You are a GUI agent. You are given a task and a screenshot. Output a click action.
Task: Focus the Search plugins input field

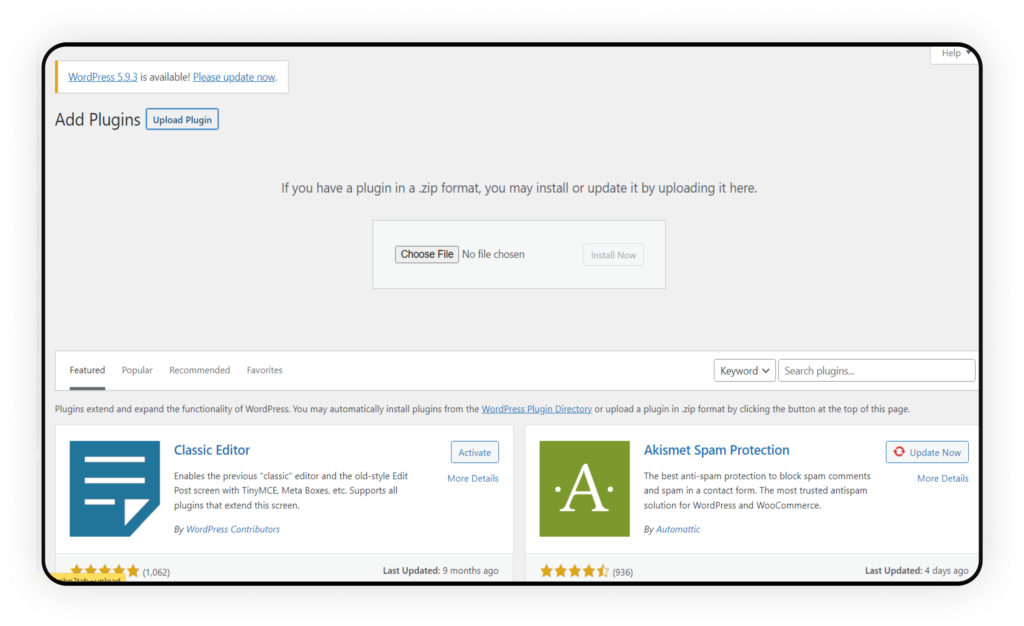click(x=876, y=371)
